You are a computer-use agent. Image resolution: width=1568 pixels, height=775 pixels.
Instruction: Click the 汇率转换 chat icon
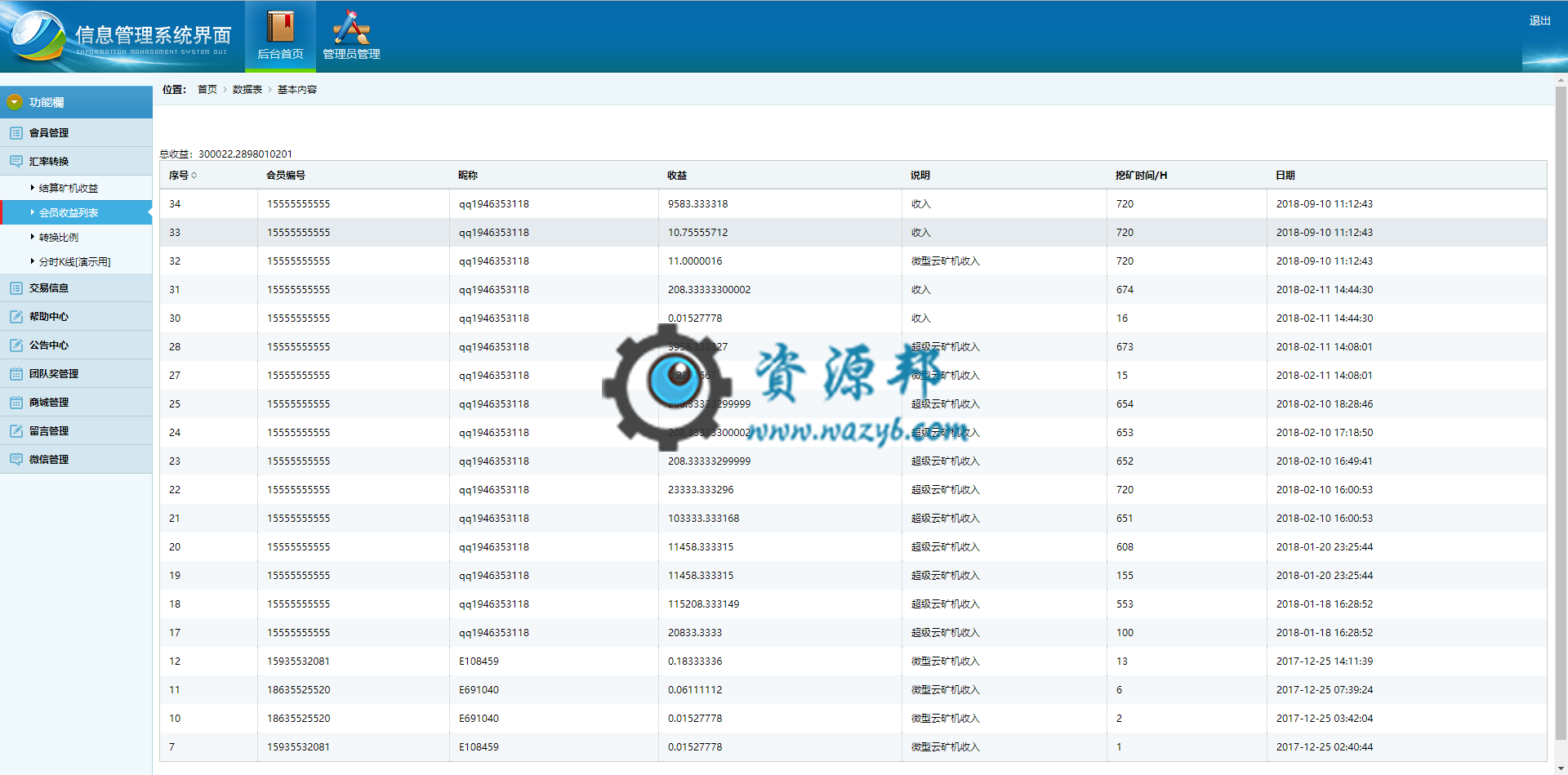[x=16, y=161]
